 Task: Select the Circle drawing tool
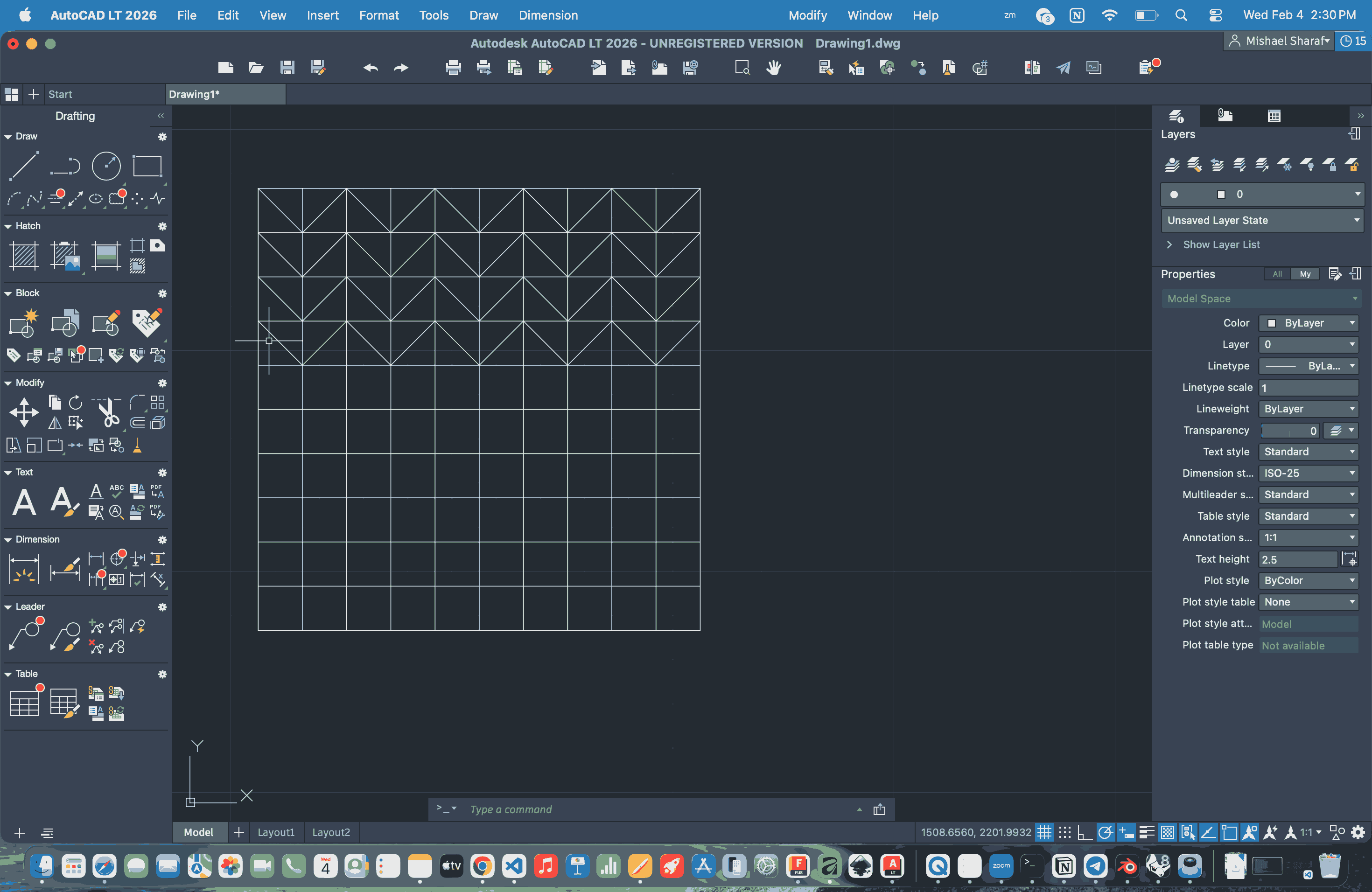click(x=106, y=167)
